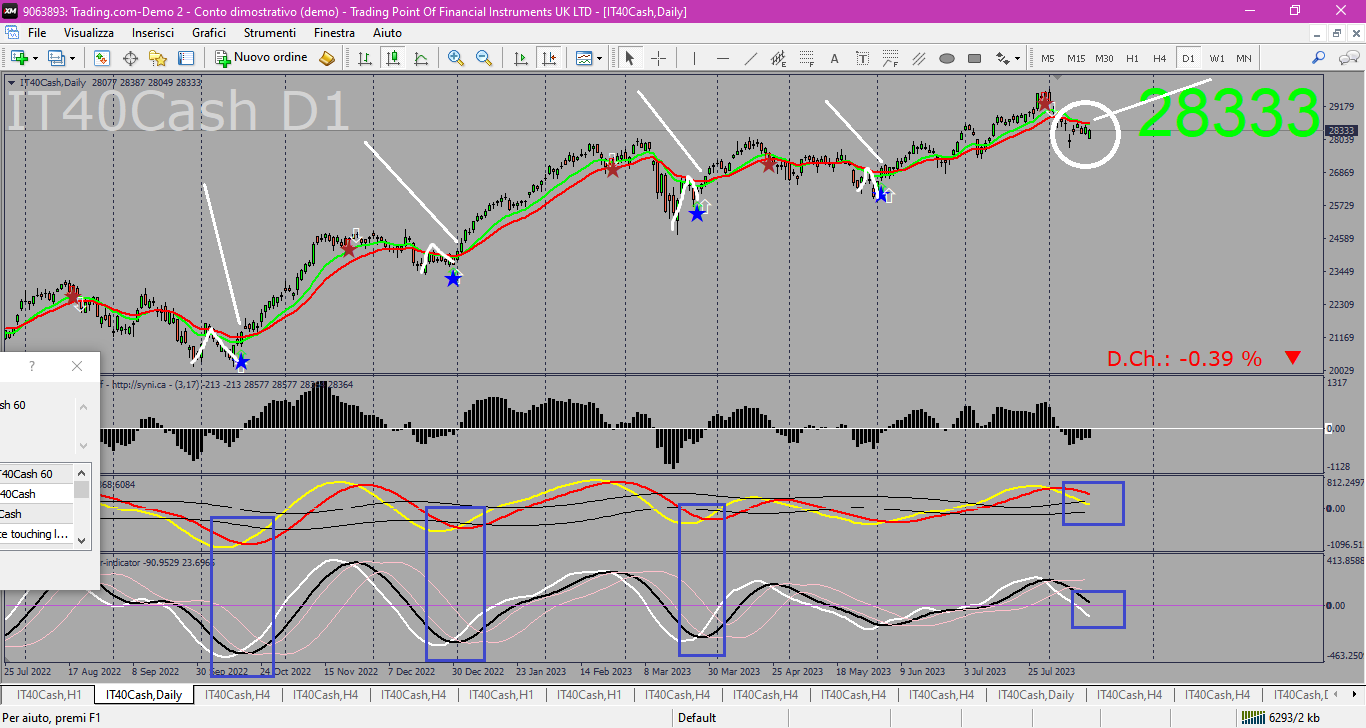
Task: Toggle the Data Window crosshair-circle icon
Action: coord(130,58)
